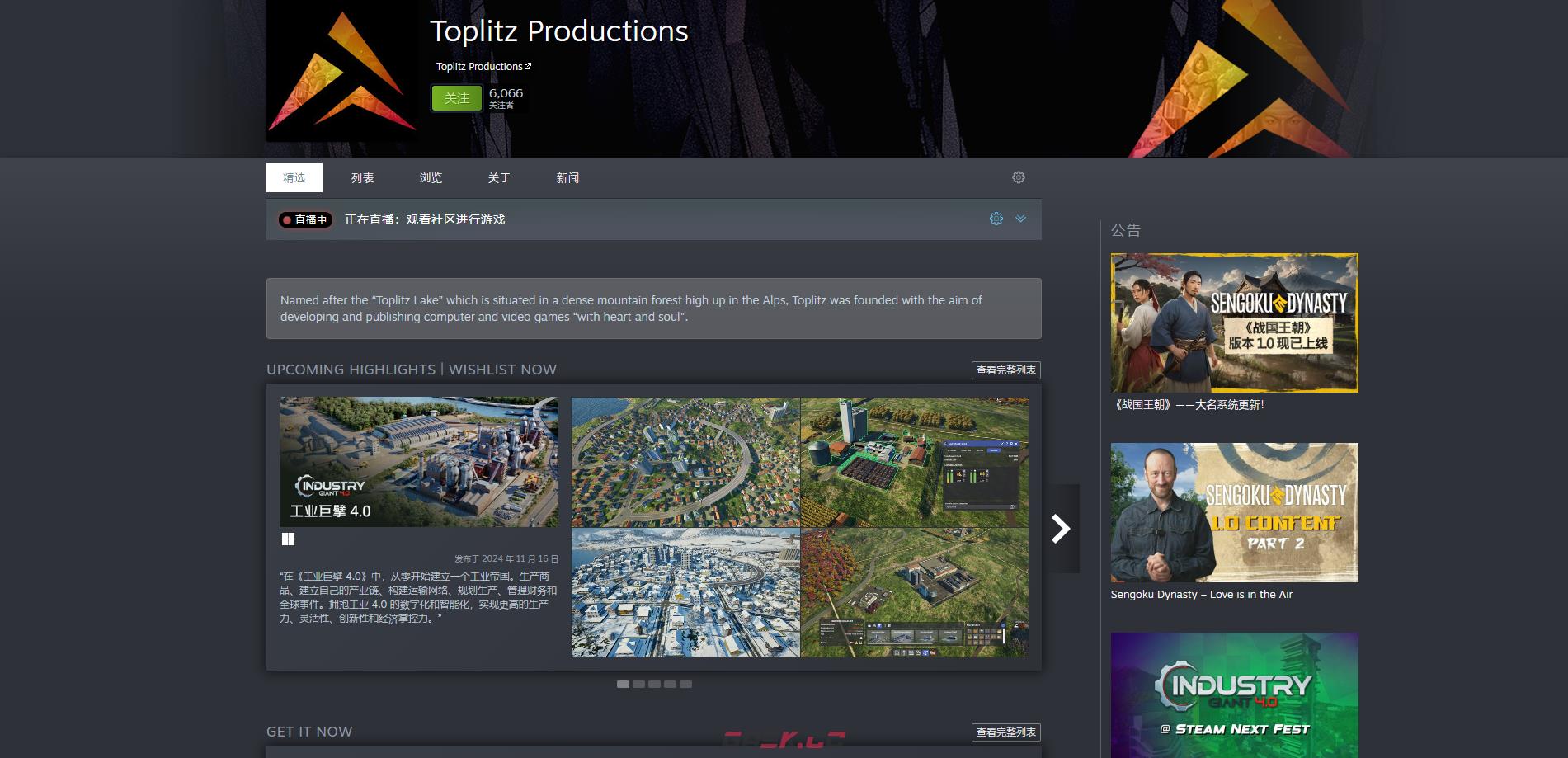This screenshot has width=1568, height=758.
Task: Select the first carousel page dot
Action: 623,685
